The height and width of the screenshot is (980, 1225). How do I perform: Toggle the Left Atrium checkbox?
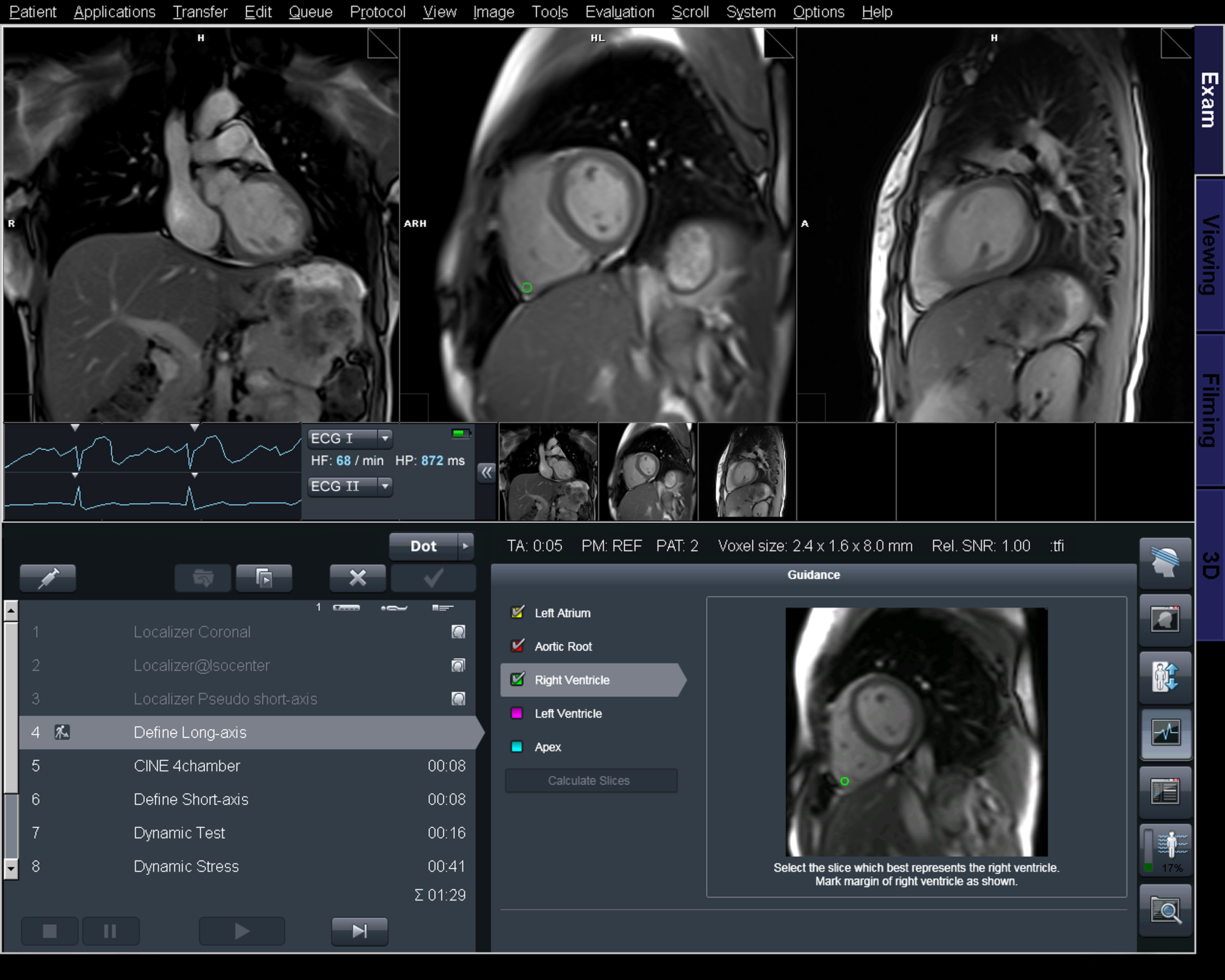pos(517,612)
